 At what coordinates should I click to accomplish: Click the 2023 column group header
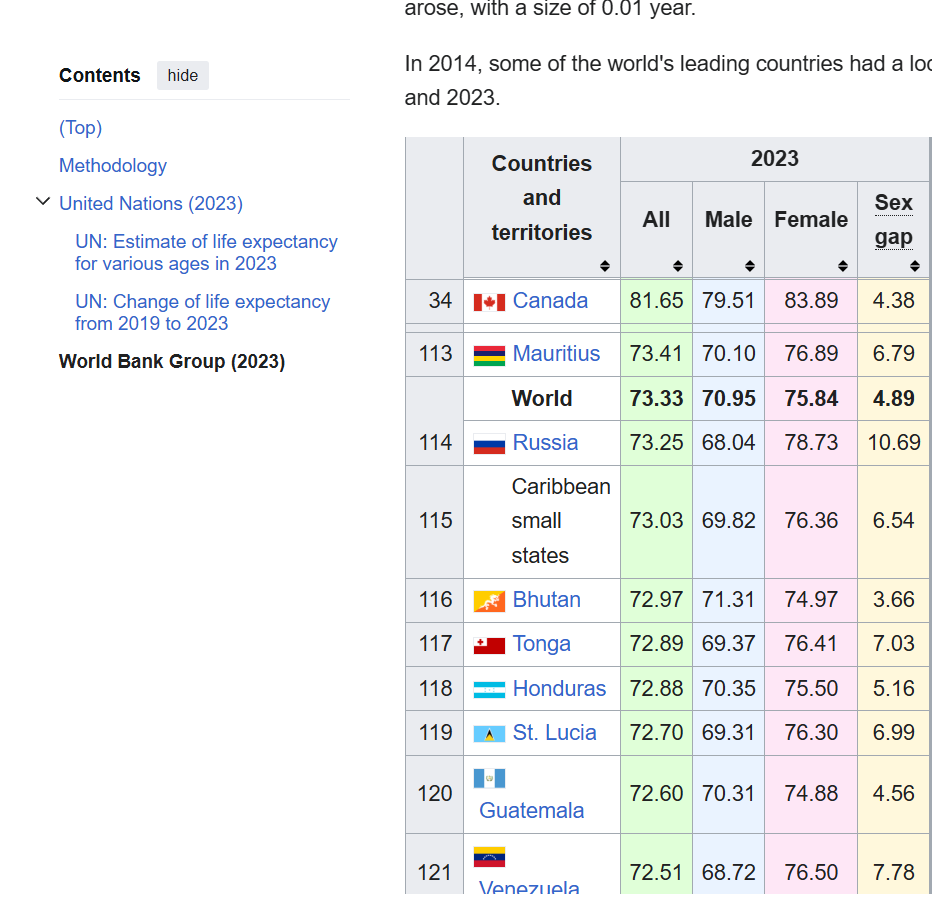(774, 159)
